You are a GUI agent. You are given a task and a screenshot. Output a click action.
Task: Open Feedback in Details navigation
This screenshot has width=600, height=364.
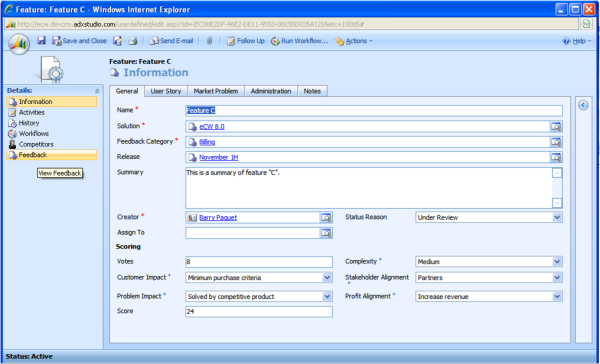52,155
